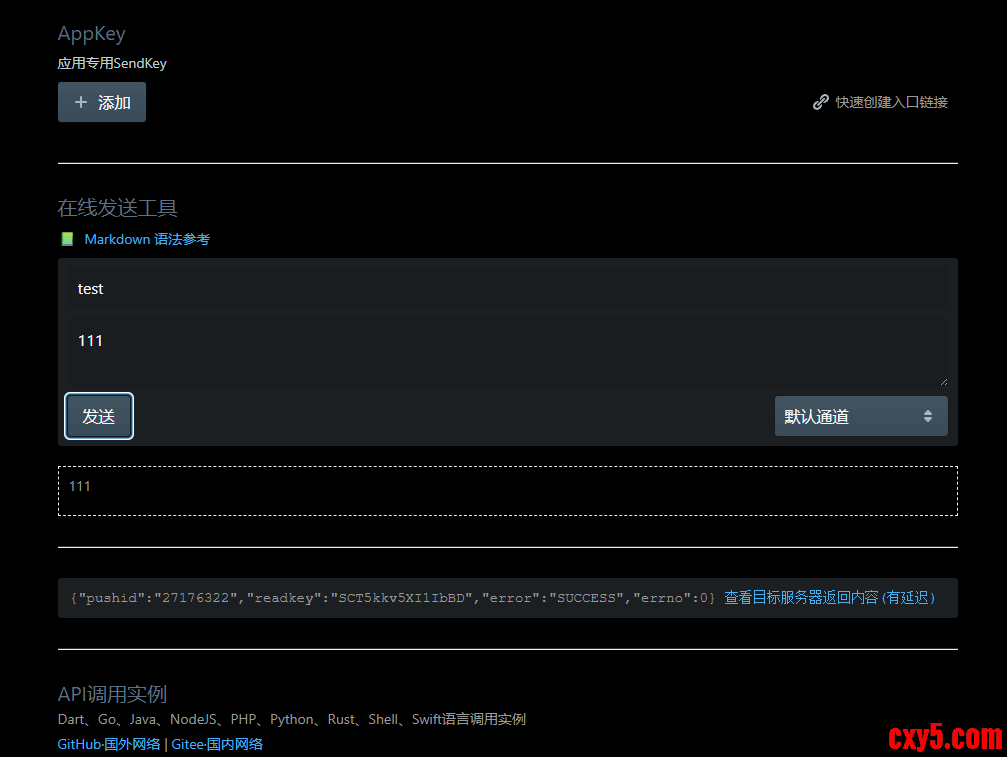
Task: Click the green book icon beside Markdown
Action: tap(67, 239)
